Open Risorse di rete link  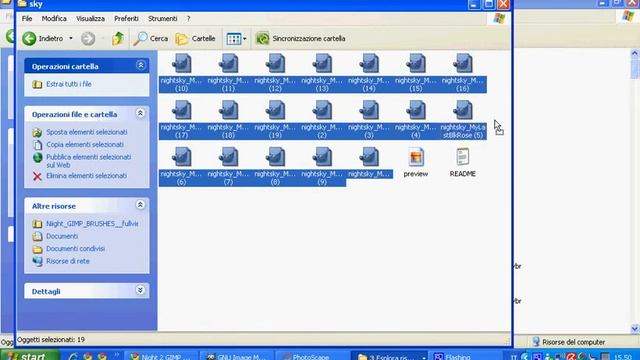pos(67,261)
